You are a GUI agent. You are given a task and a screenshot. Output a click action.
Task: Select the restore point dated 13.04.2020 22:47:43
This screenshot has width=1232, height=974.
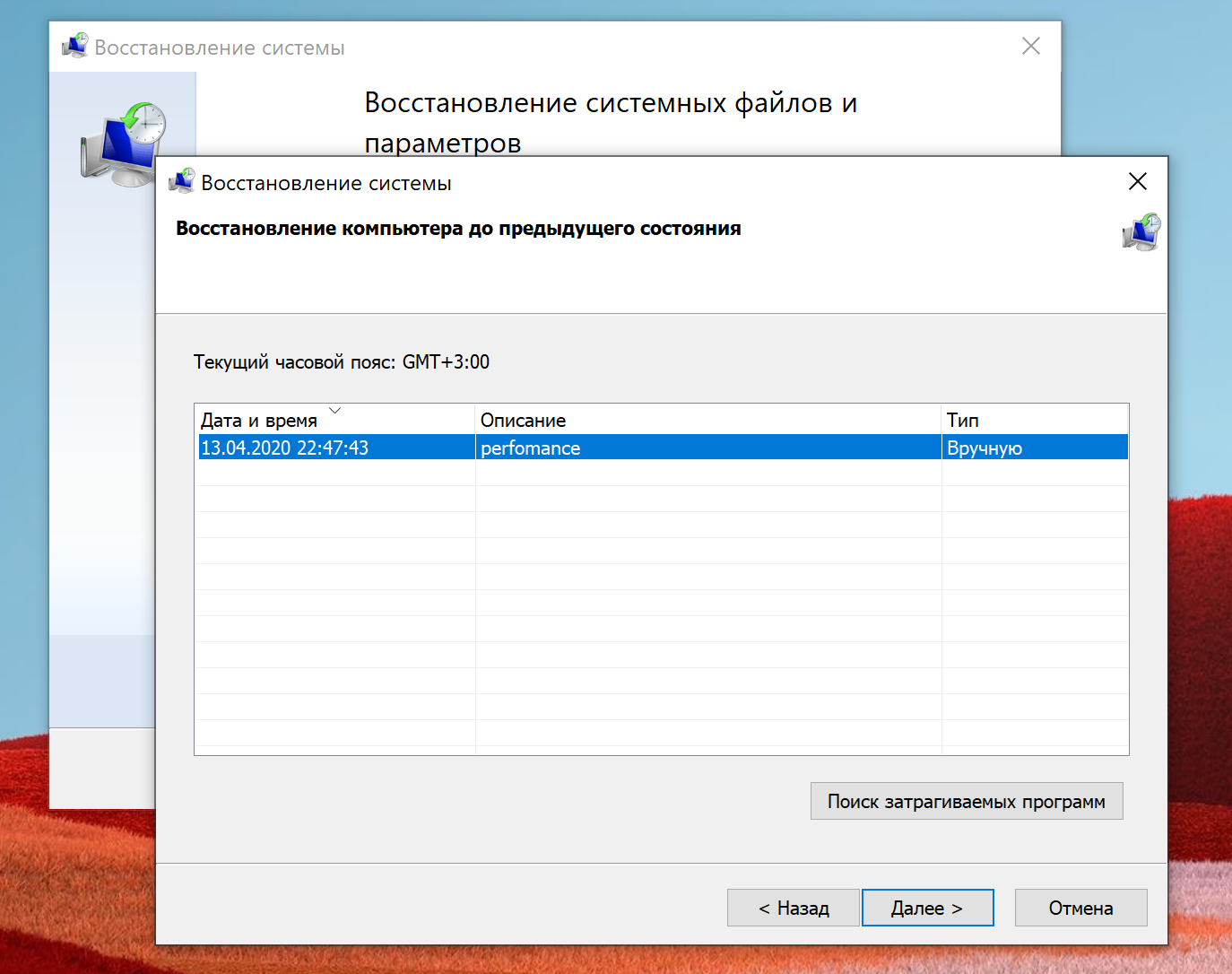[662, 448]
